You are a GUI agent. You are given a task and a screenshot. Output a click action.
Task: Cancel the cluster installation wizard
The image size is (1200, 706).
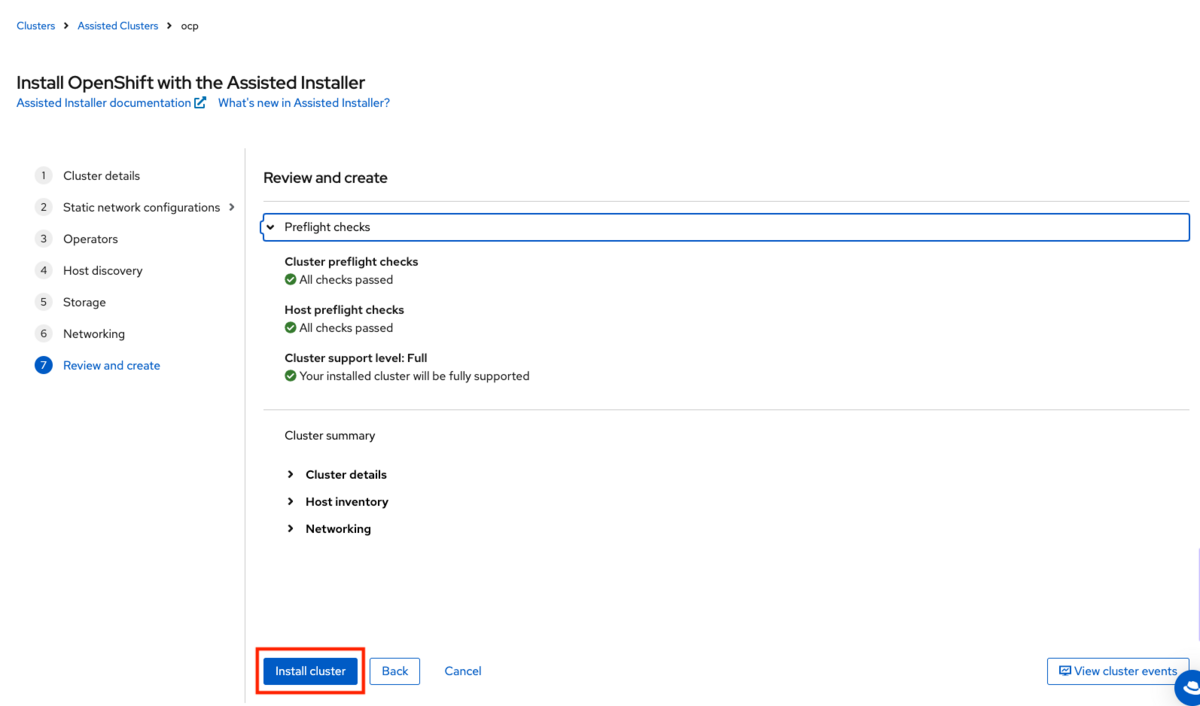coord(463,671)
